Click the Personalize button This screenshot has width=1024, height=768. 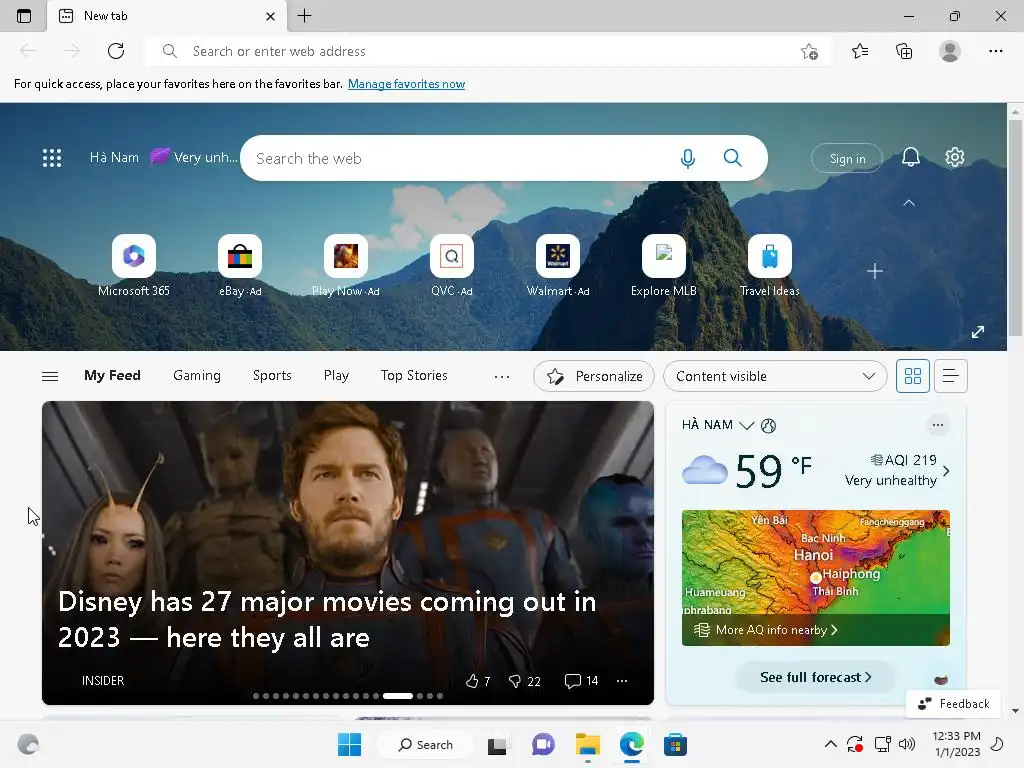coord(594,376)
